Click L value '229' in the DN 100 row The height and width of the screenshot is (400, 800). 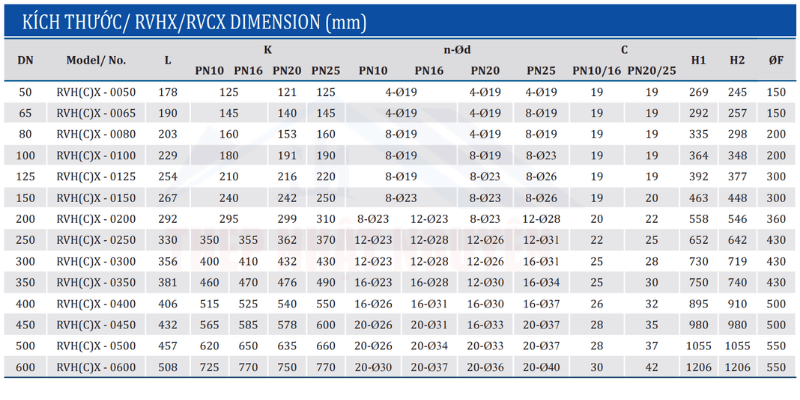coord(168,156)
